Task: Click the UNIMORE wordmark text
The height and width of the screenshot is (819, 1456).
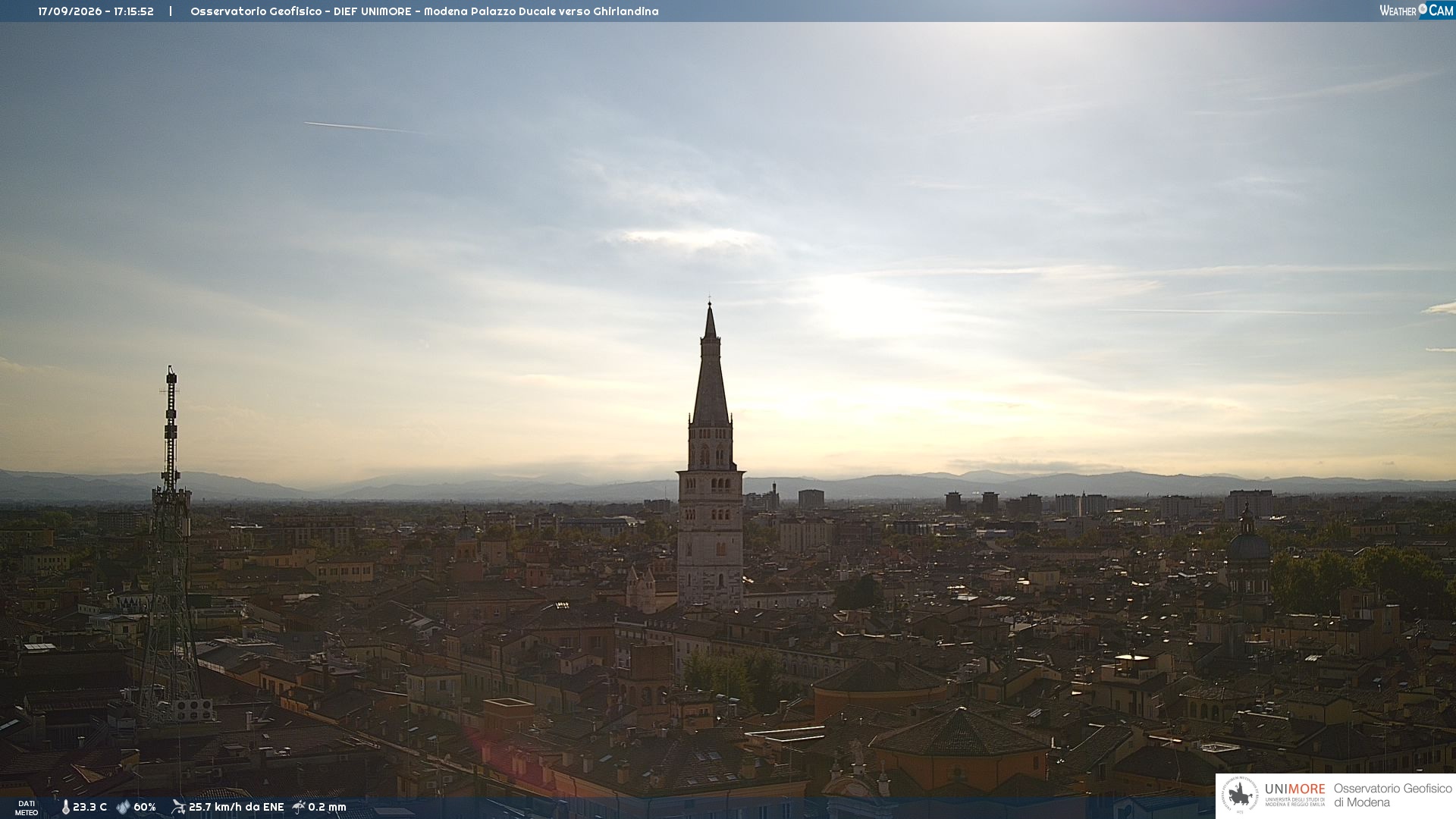Action: (1294, 789)
